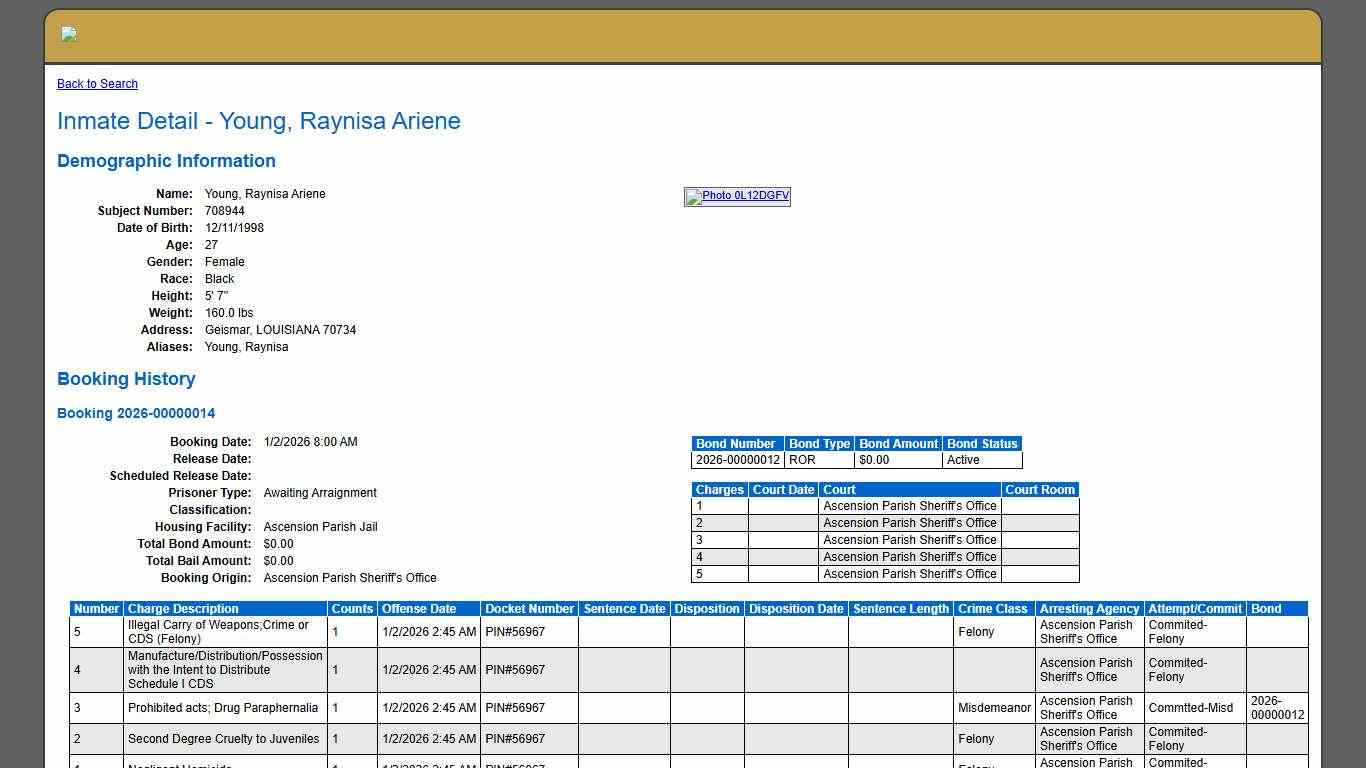Click the Active bond status cell

point(963,461)
